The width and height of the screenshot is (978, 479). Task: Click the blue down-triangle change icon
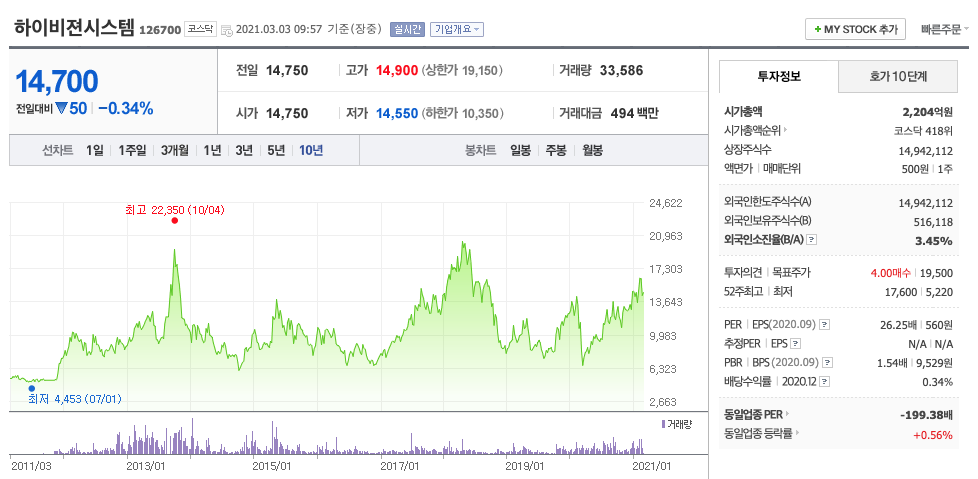[61, 109]
